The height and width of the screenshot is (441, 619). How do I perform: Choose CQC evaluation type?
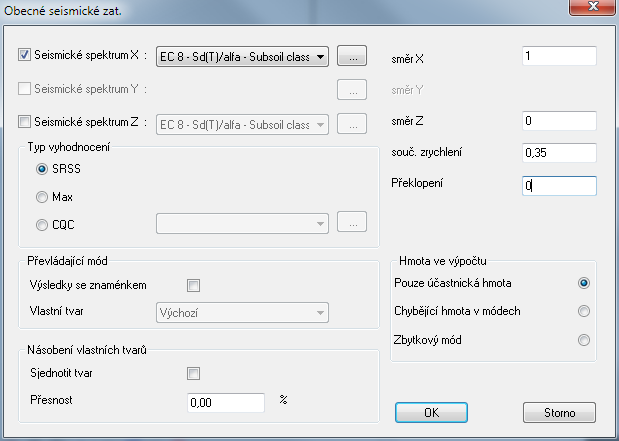[41, 225]
